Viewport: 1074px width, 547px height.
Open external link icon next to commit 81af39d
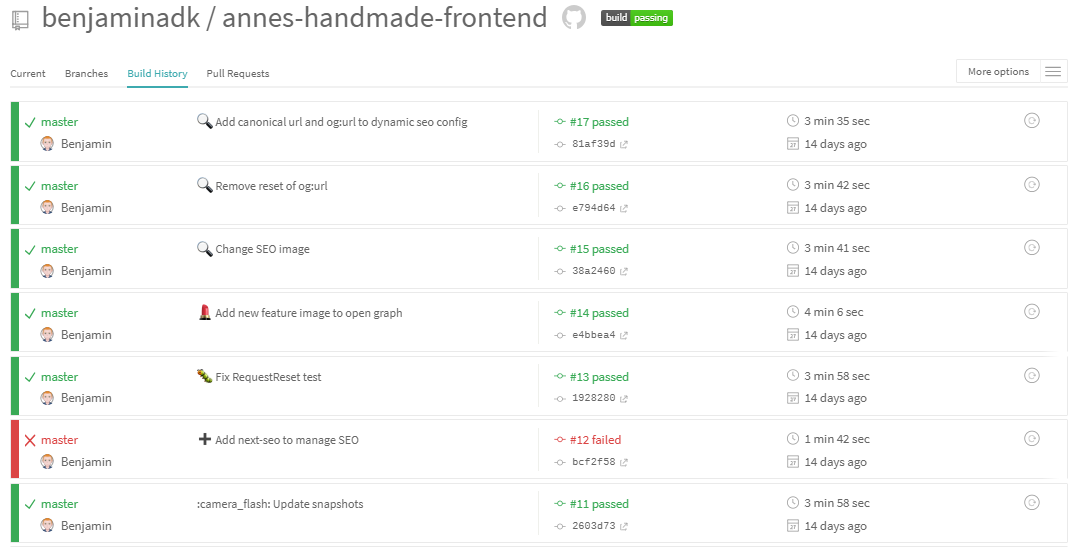pyautogui.click(x=624, y=144)
